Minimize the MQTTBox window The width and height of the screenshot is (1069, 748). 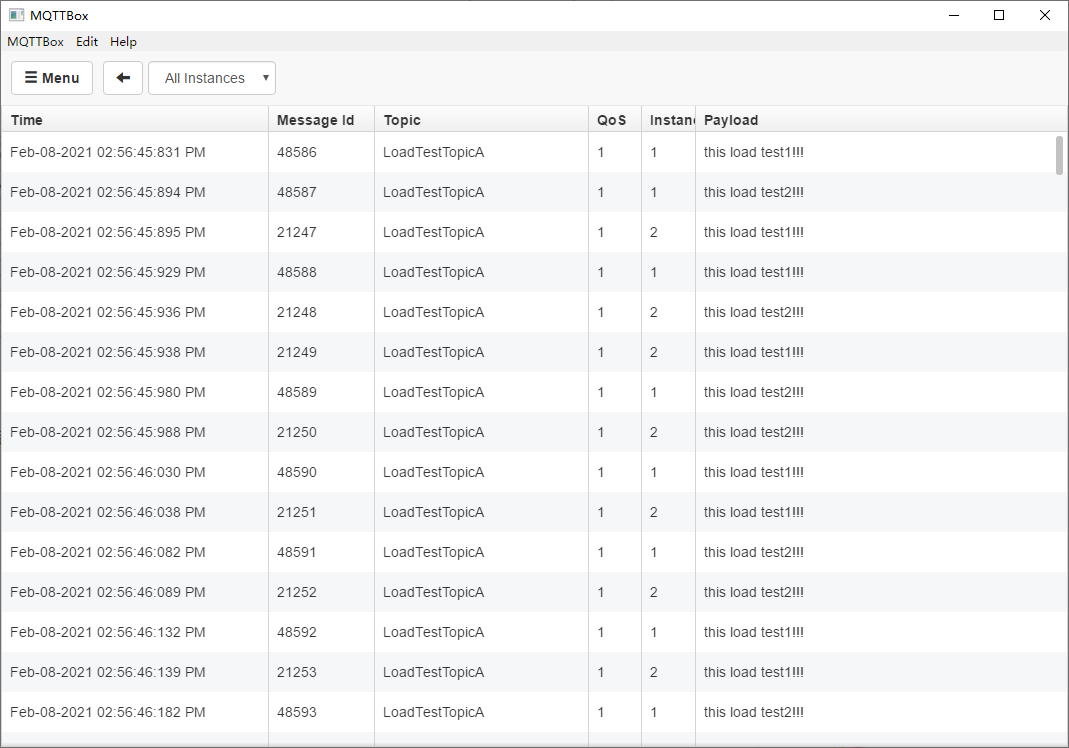pyautogui.click(x=954, y=15)
